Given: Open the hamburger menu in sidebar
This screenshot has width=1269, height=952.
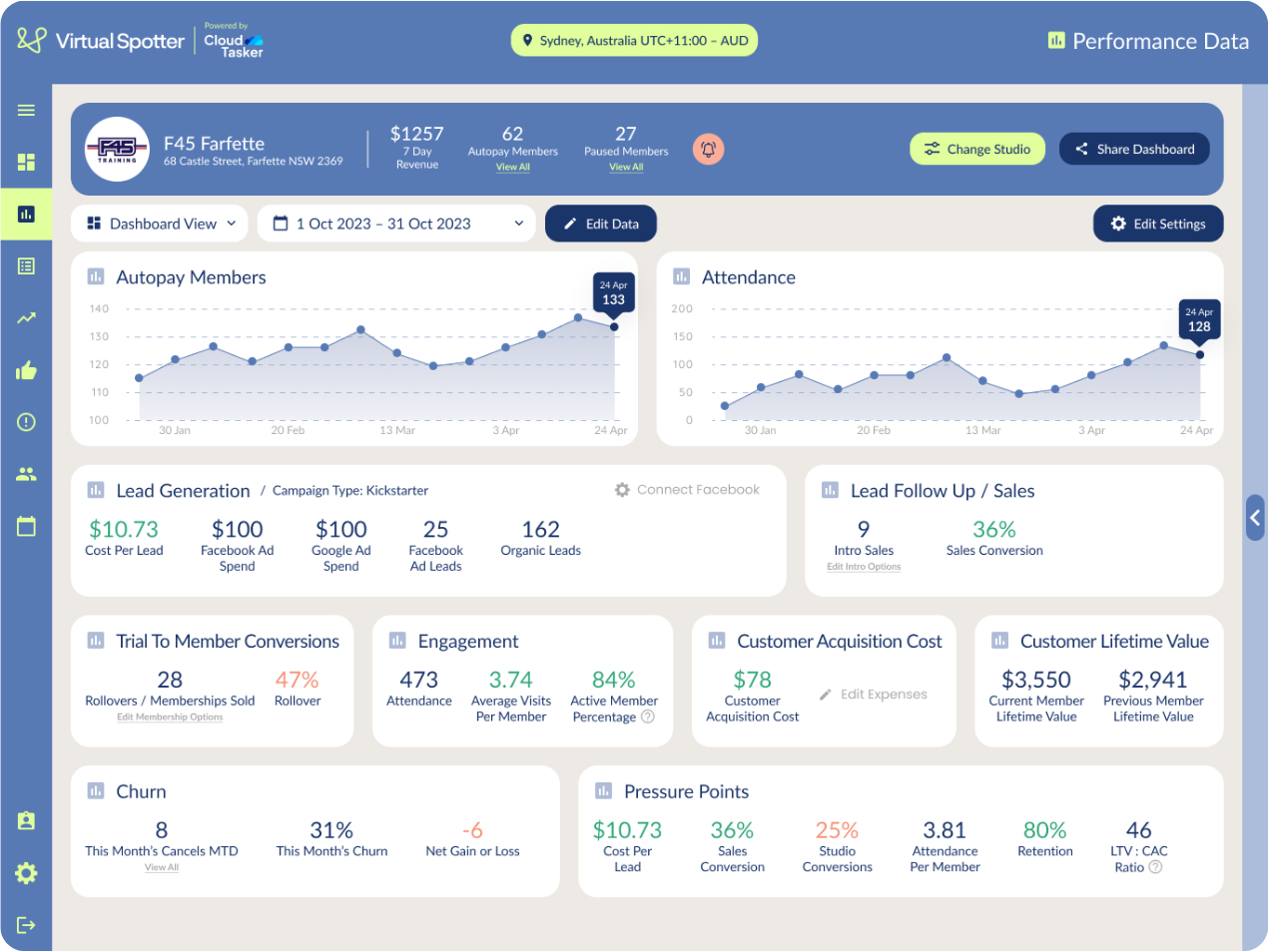Looking at the screenshot, I should [26, 110].
